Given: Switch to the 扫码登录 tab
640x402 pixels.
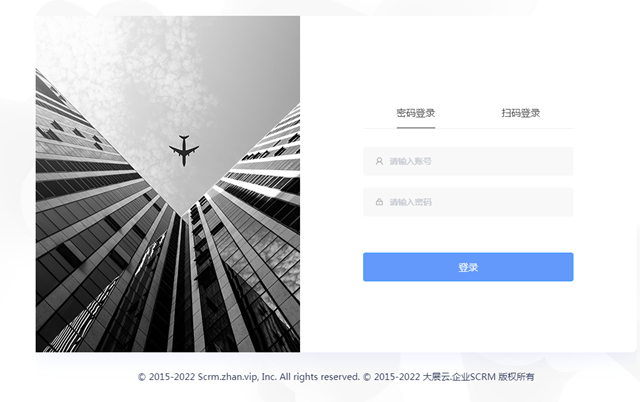Looking at the screenshot, I should (x=521, y=113).
